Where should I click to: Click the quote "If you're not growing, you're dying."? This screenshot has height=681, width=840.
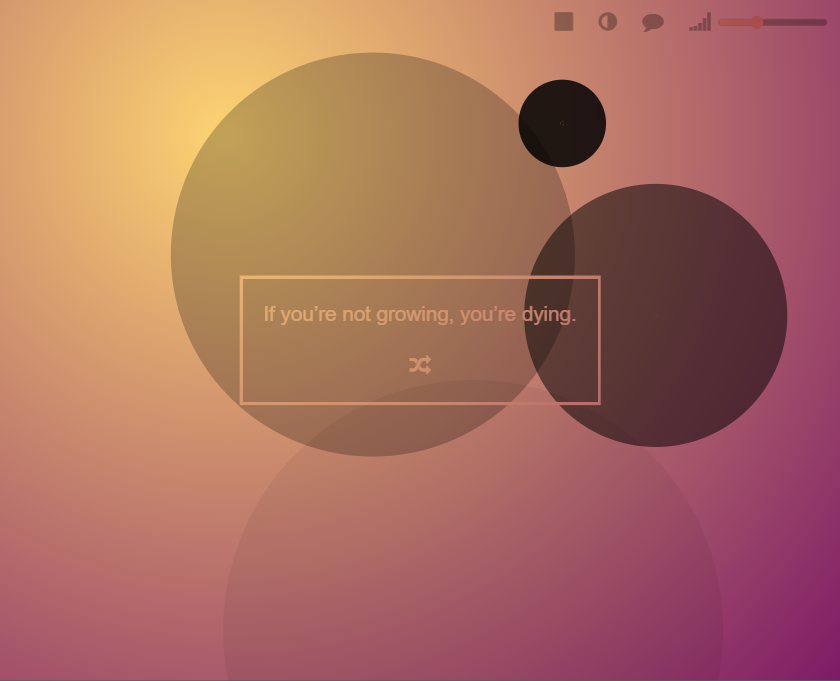pos(420,315)
